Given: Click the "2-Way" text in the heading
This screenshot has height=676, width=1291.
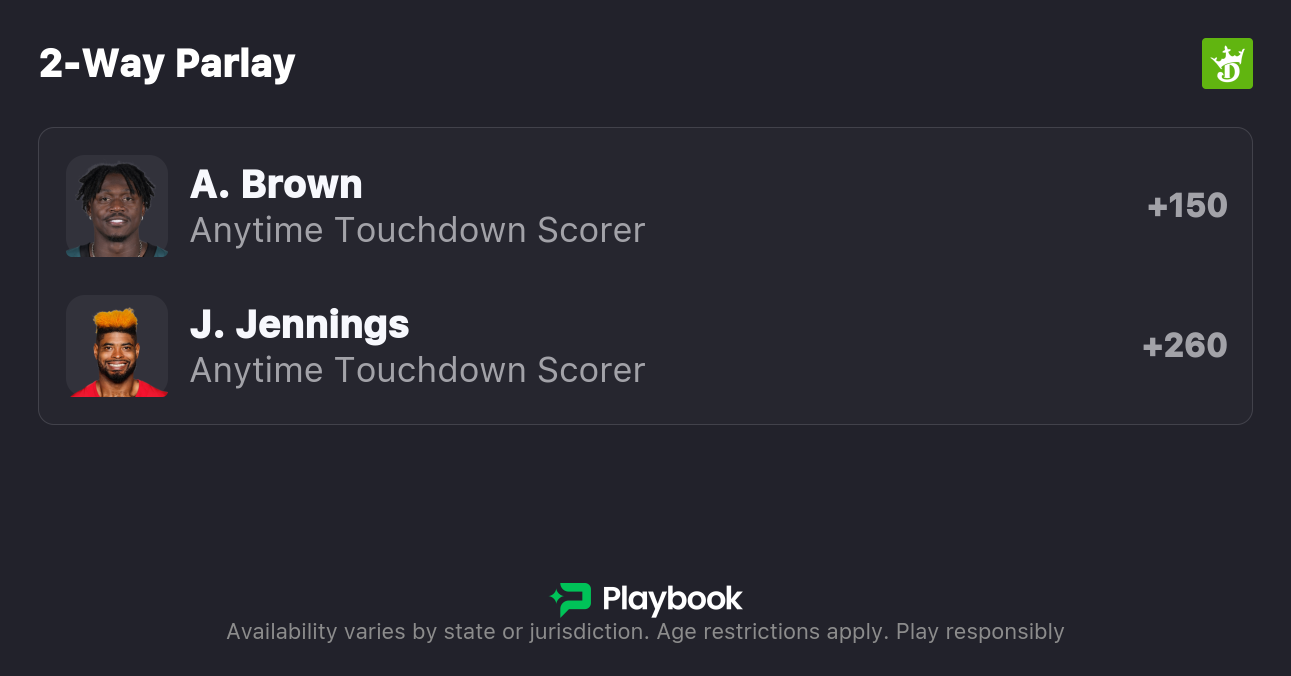Looking at the screenshot, I should [x=102, y=64].
